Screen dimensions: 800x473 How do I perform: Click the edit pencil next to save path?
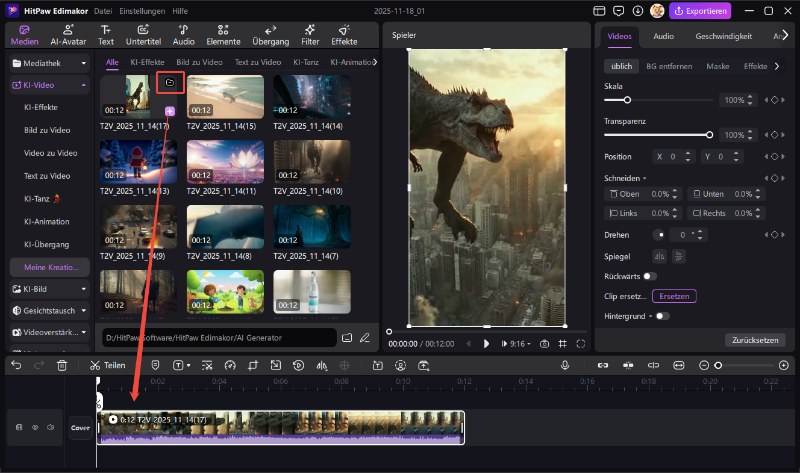click(x=364, y=338)
